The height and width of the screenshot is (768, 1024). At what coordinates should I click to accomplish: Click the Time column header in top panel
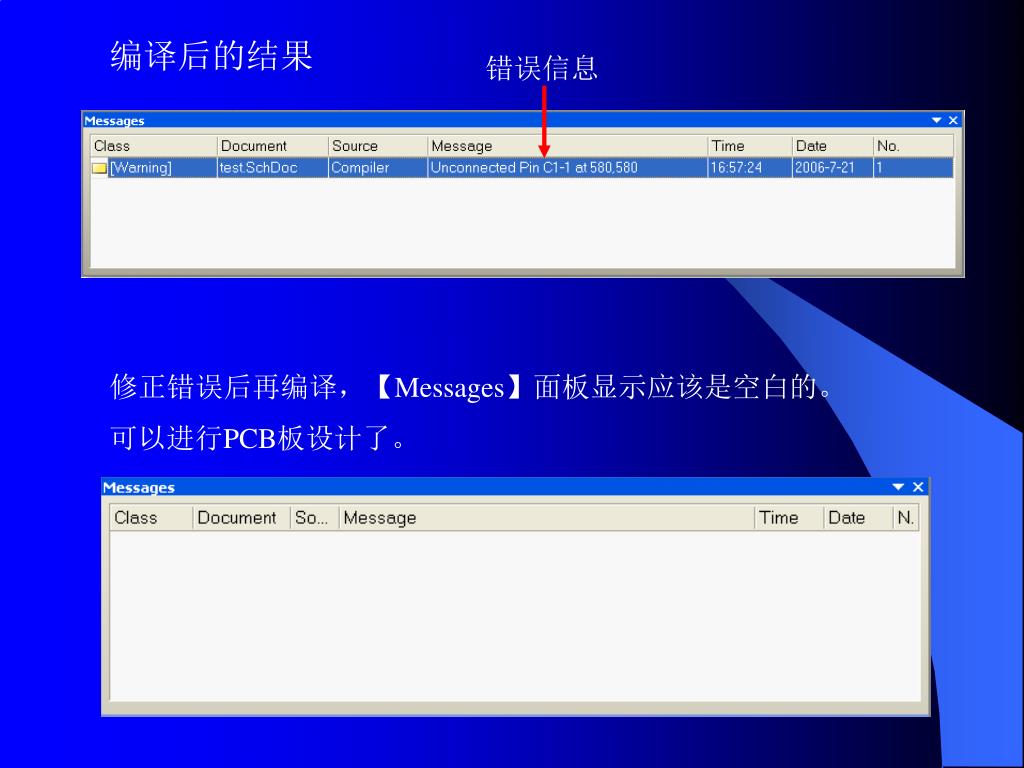click(x=749, y=146)
